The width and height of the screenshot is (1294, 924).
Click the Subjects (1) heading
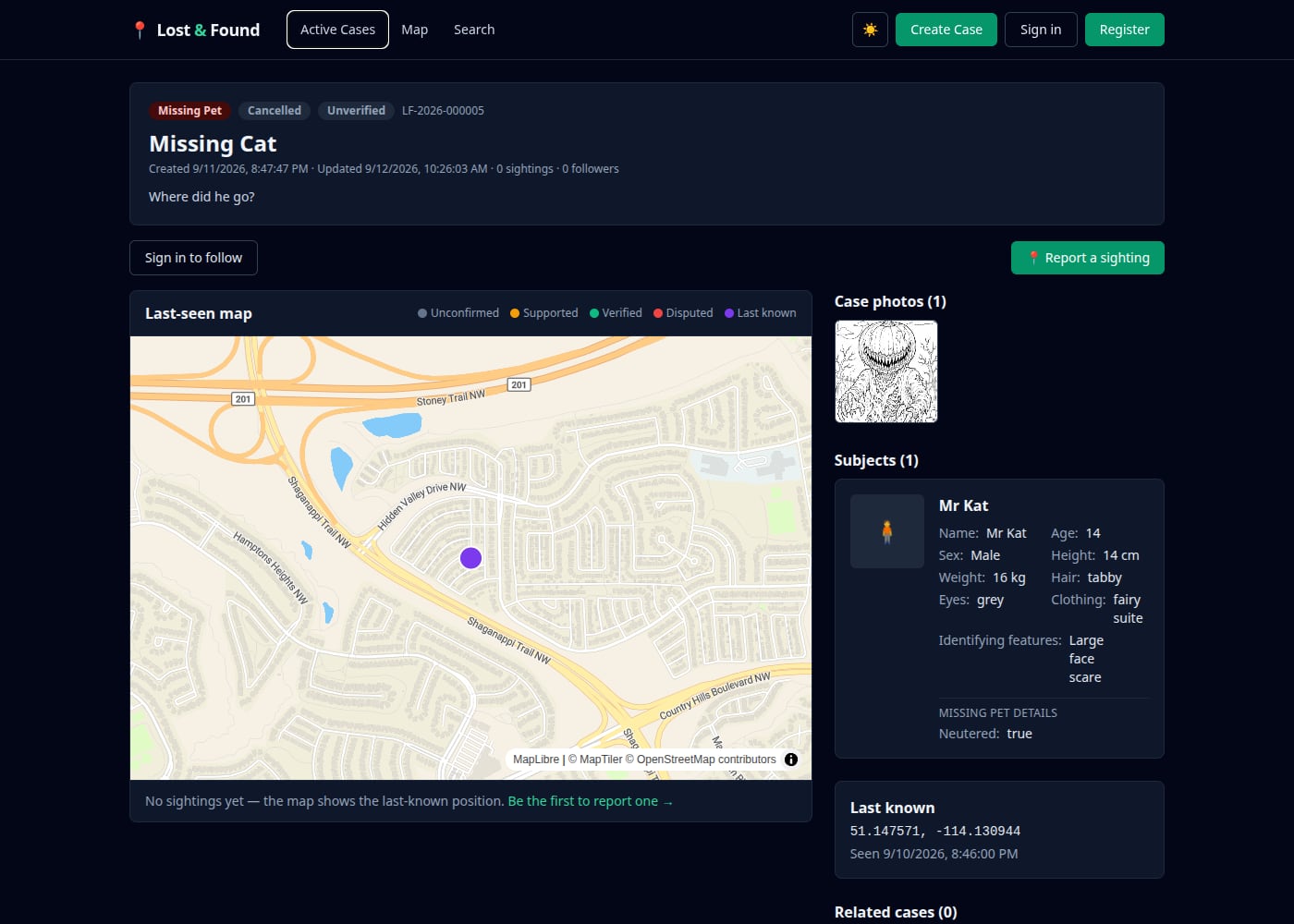[x=876, y=460]
